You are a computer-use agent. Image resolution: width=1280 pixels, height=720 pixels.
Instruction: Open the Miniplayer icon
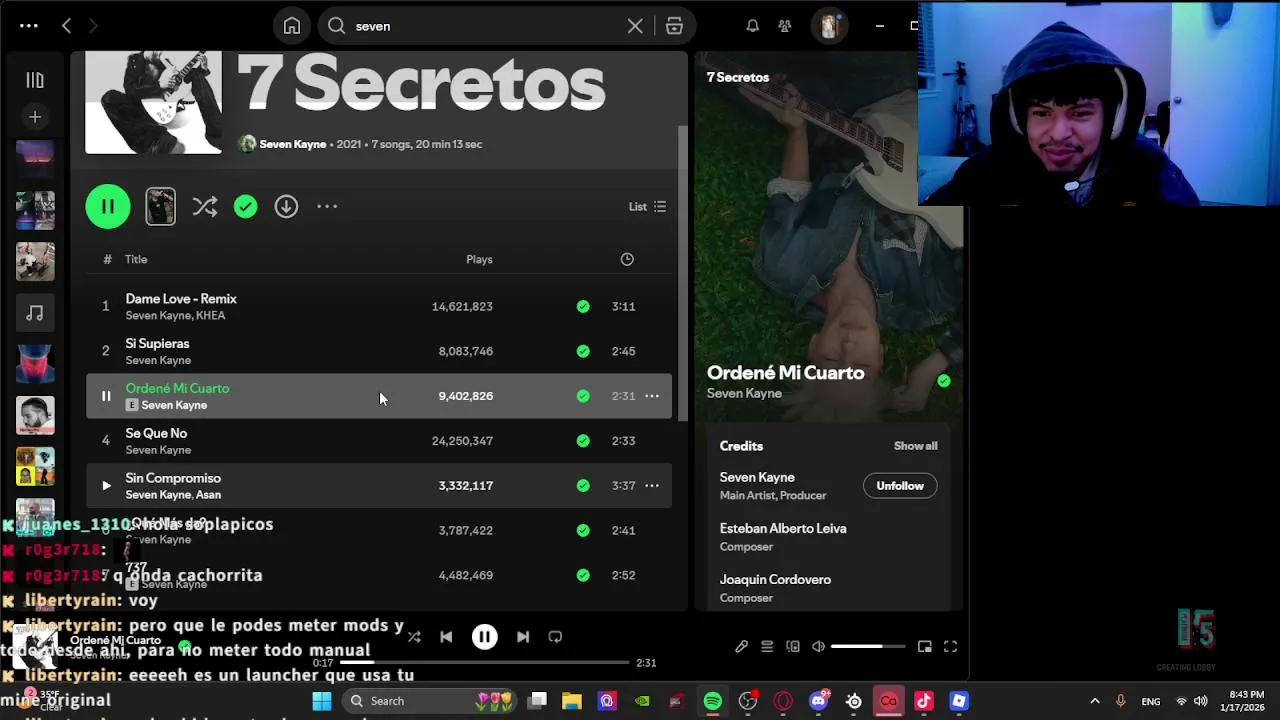pos(925,647)
